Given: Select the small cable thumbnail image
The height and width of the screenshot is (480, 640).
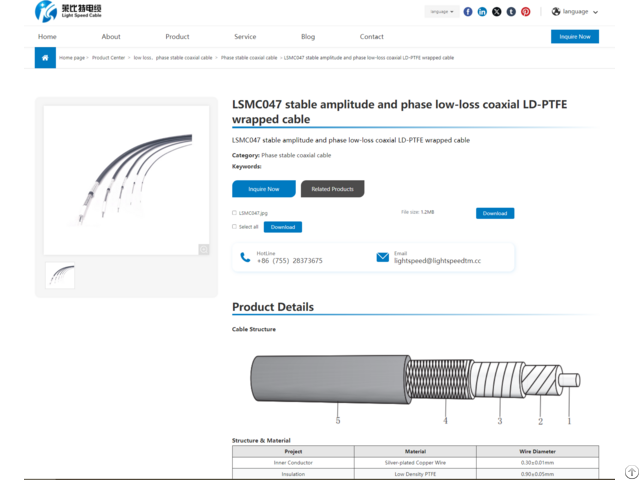Looking at the screenshot, I should (x=60, y=275).
